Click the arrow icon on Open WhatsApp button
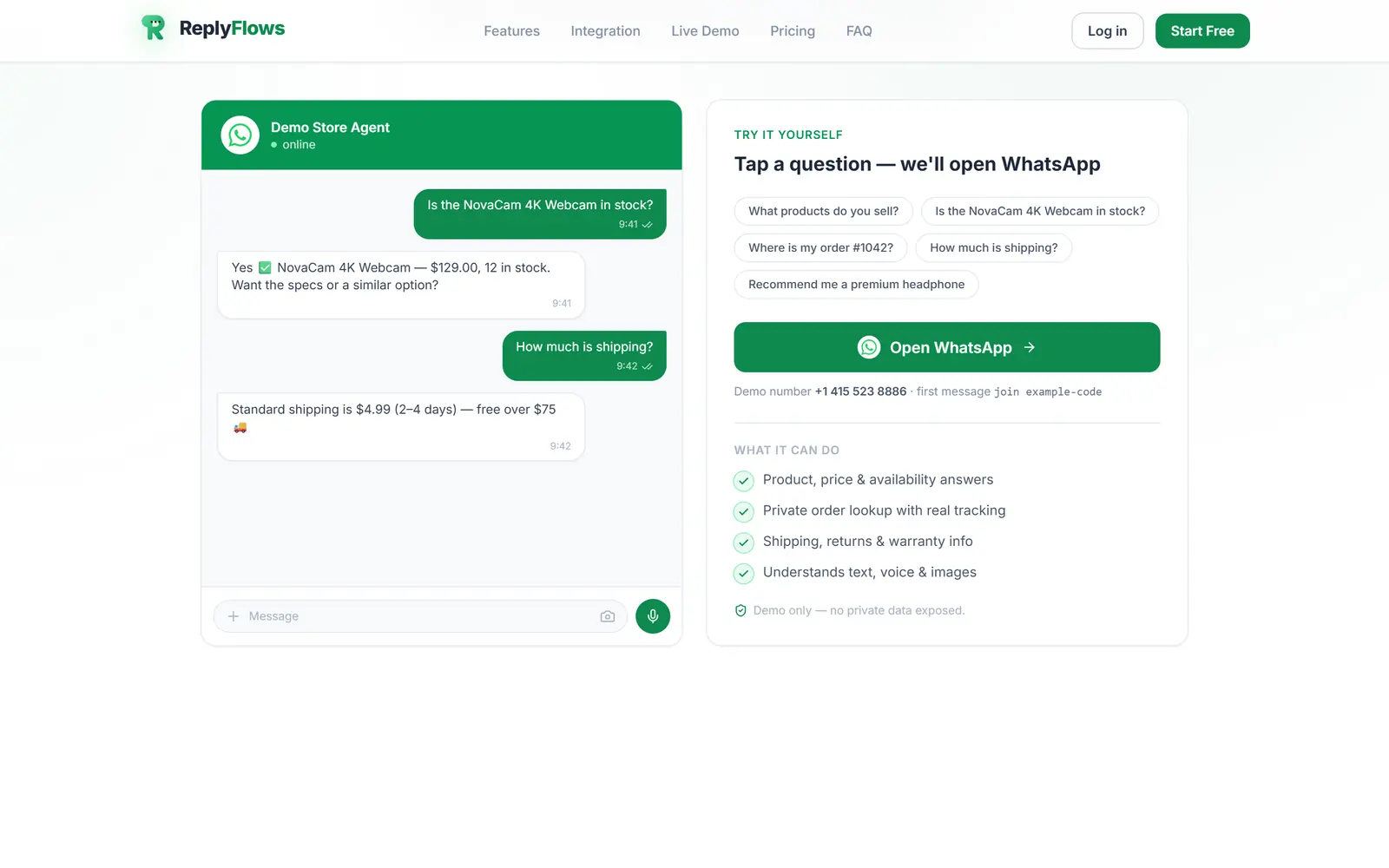Screen dimensions: 1389x868 click(1030, 347)
